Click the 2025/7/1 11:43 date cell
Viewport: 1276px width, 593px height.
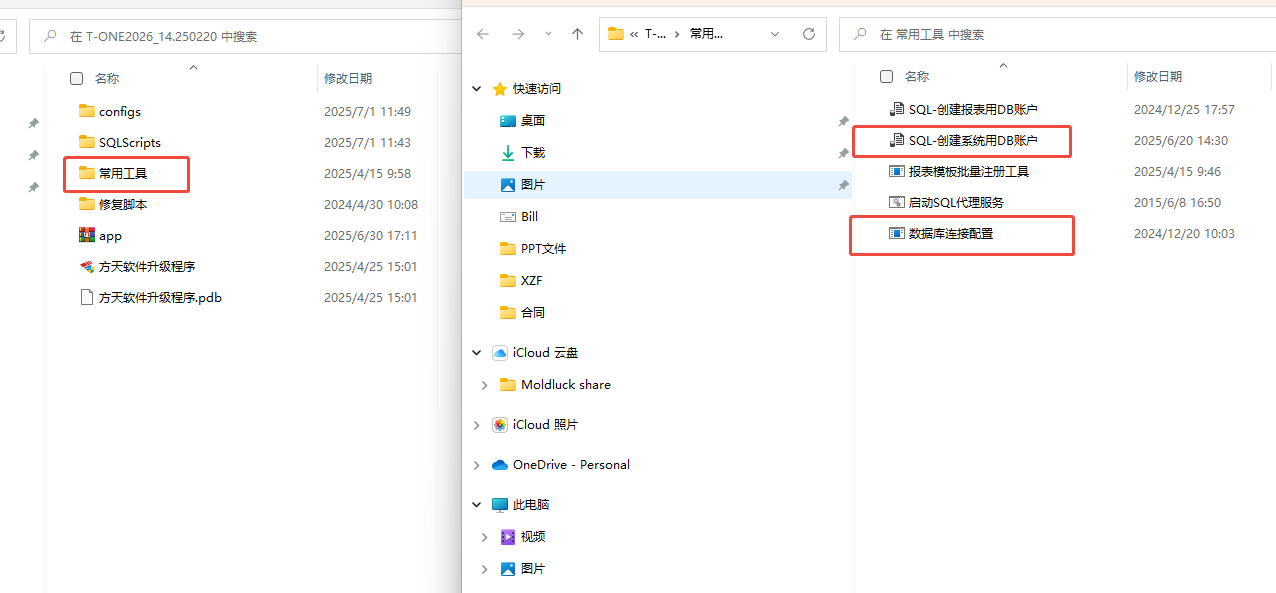click(x=367, y=142)
